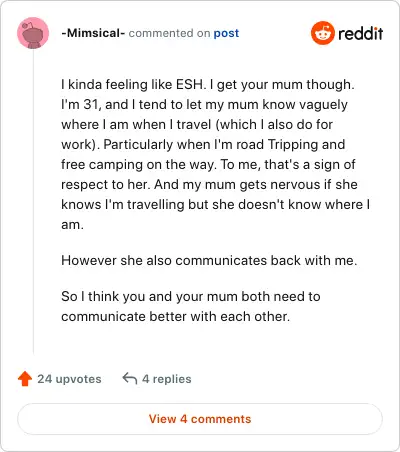This screenshot has height=452, width=400.
Task: Open the "4 replies" label
Action: [167, 379]
